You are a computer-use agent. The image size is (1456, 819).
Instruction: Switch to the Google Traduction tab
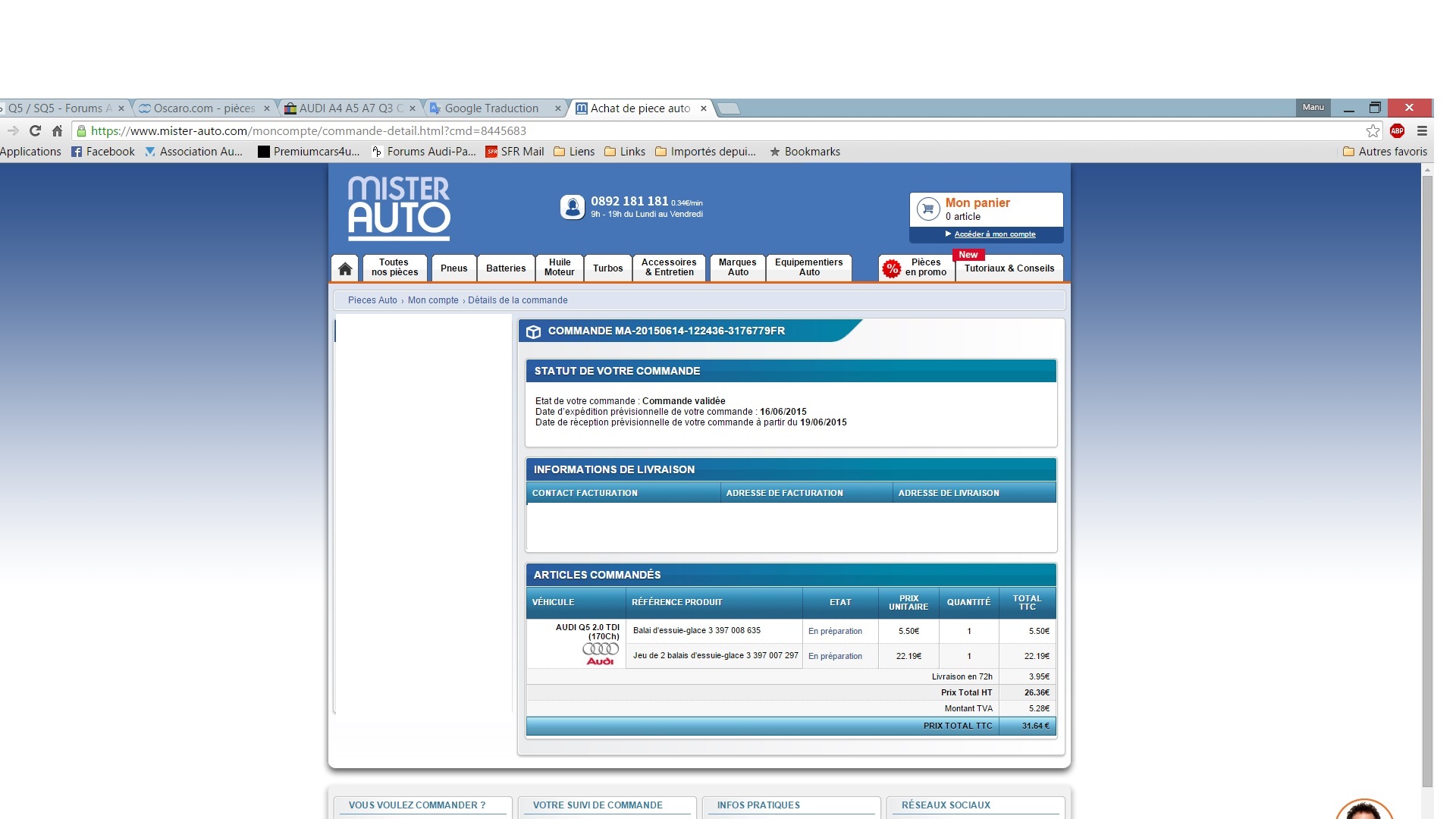pos(491,108)
